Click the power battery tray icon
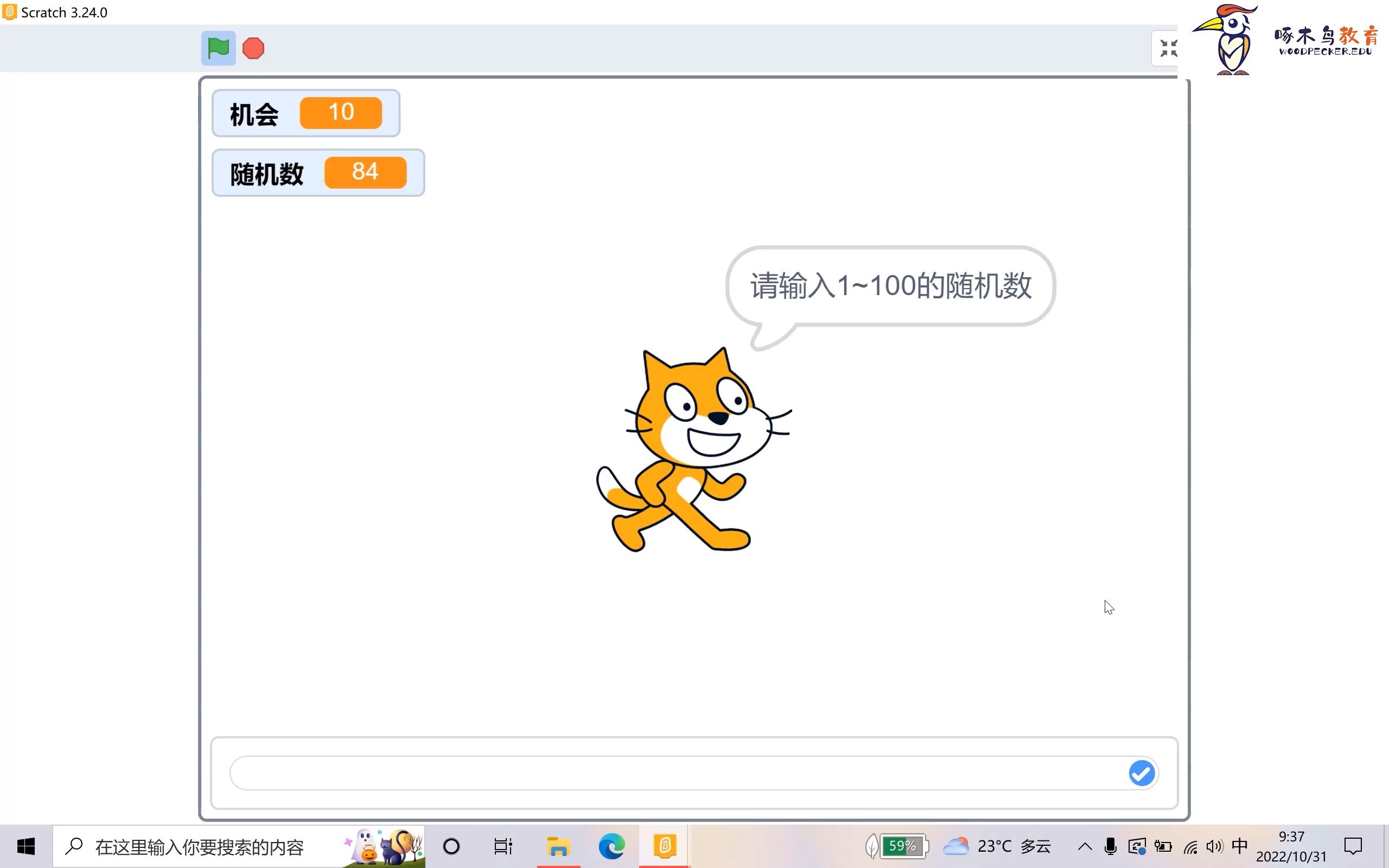The height and width of the screenshot is (868, 1389). coord(1163,846)
